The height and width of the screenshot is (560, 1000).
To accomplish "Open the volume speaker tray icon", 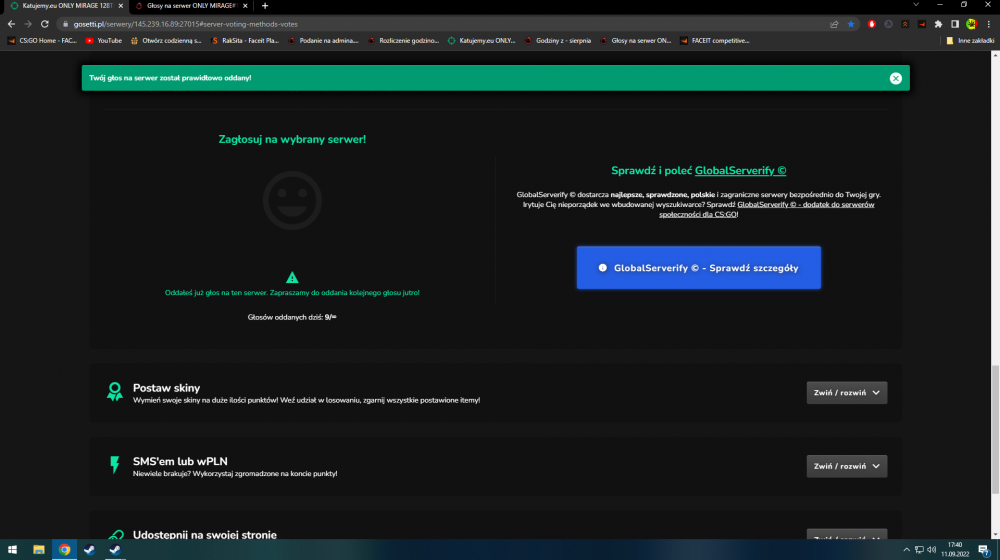I will tap(932, 550).
